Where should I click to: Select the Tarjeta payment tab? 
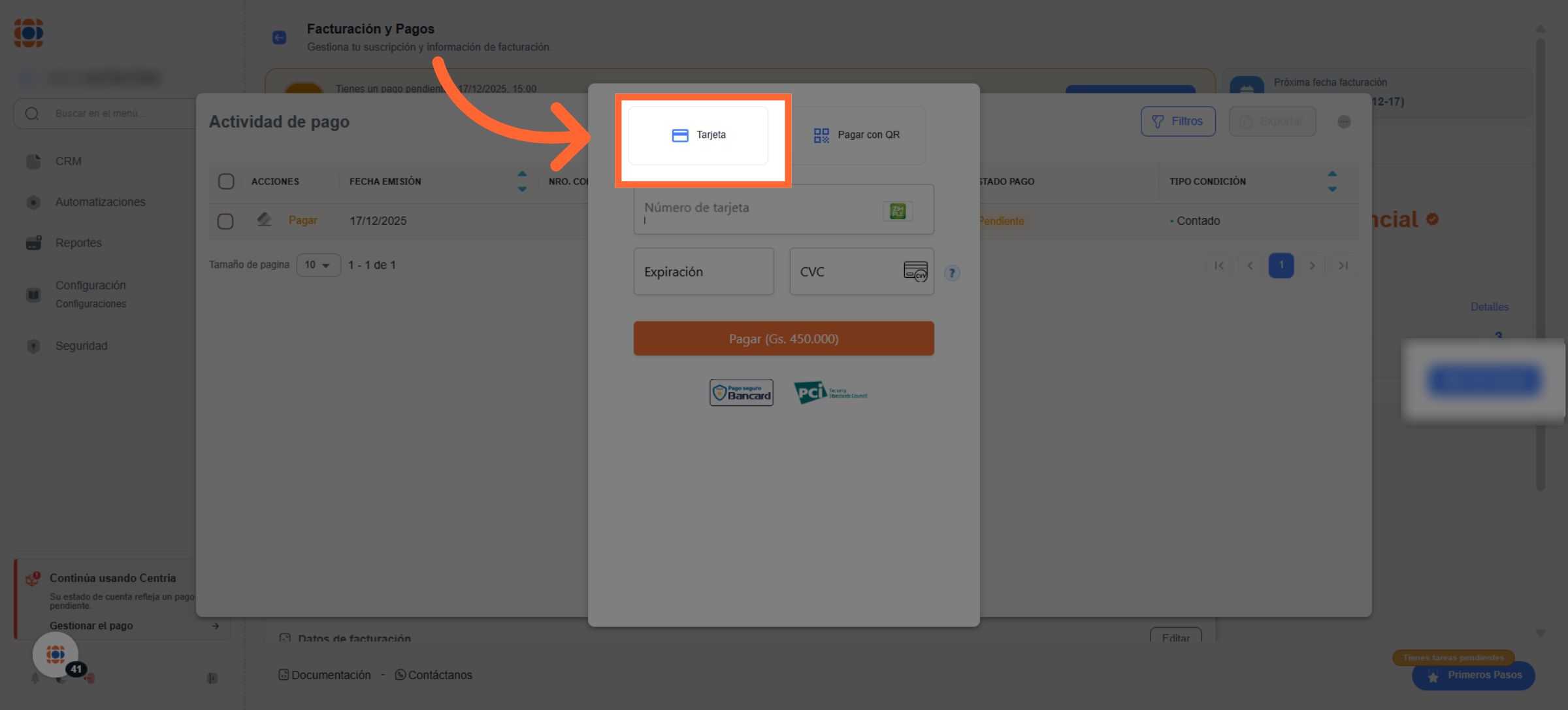[x=698, y=135]
